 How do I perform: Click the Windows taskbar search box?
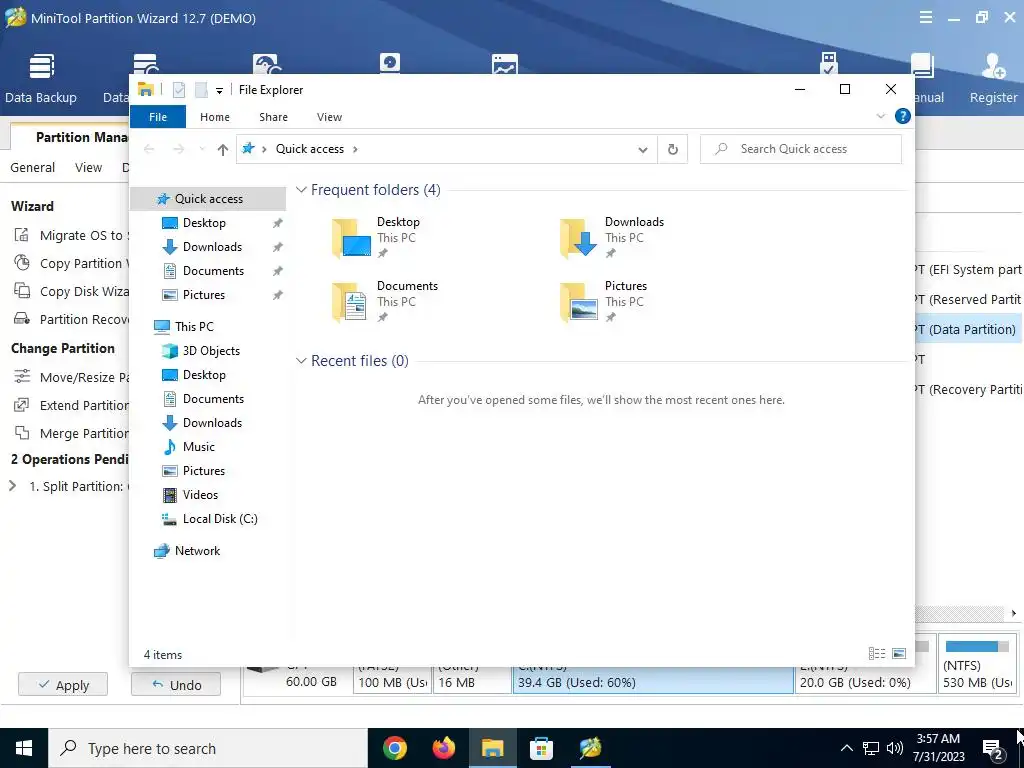pos(208,748)
